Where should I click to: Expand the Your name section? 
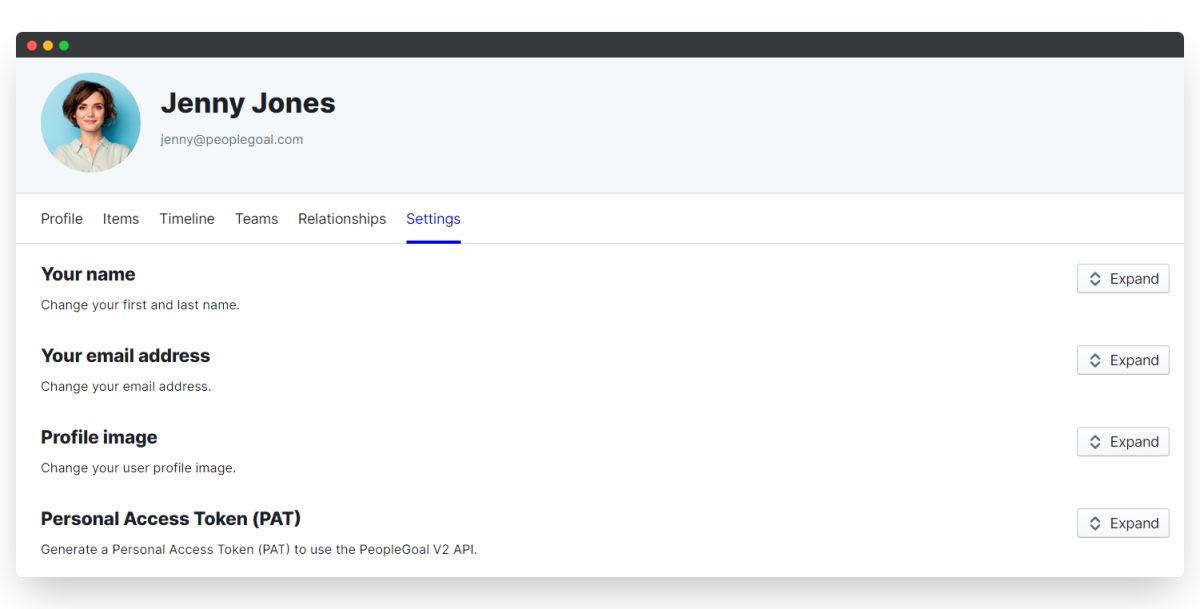(1123, 279)
